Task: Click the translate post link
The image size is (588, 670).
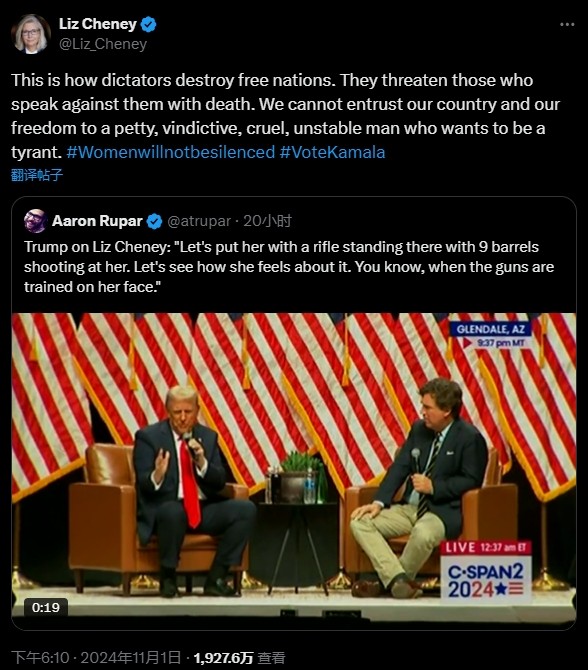Action: pos(37,175)
